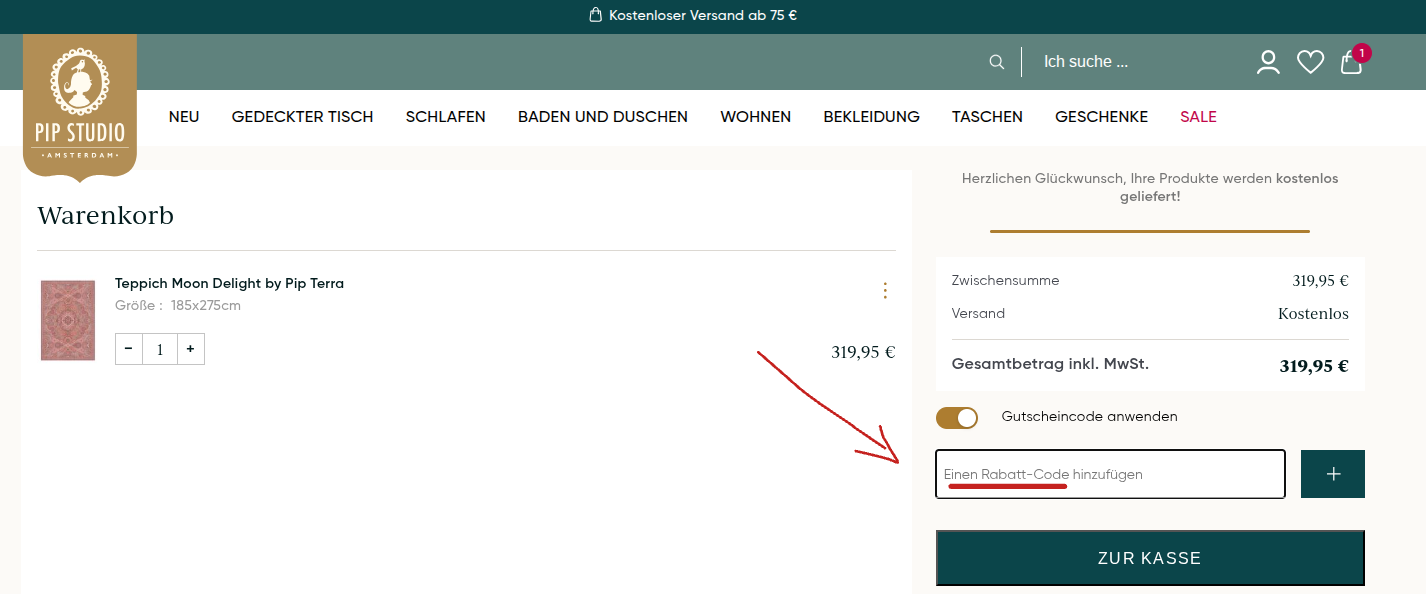Viewport: 1426px width, 594px height.
Task: Open the SALE menu
Action: (1198, 116)
